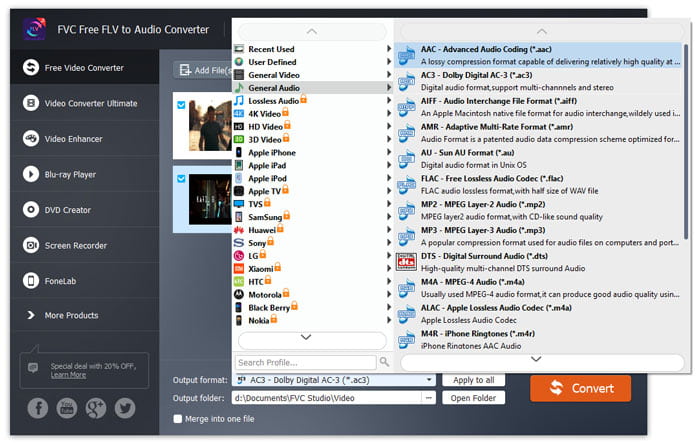Expand General Audio category
This screenshot has height=444, width=700.
pos(312,87)
